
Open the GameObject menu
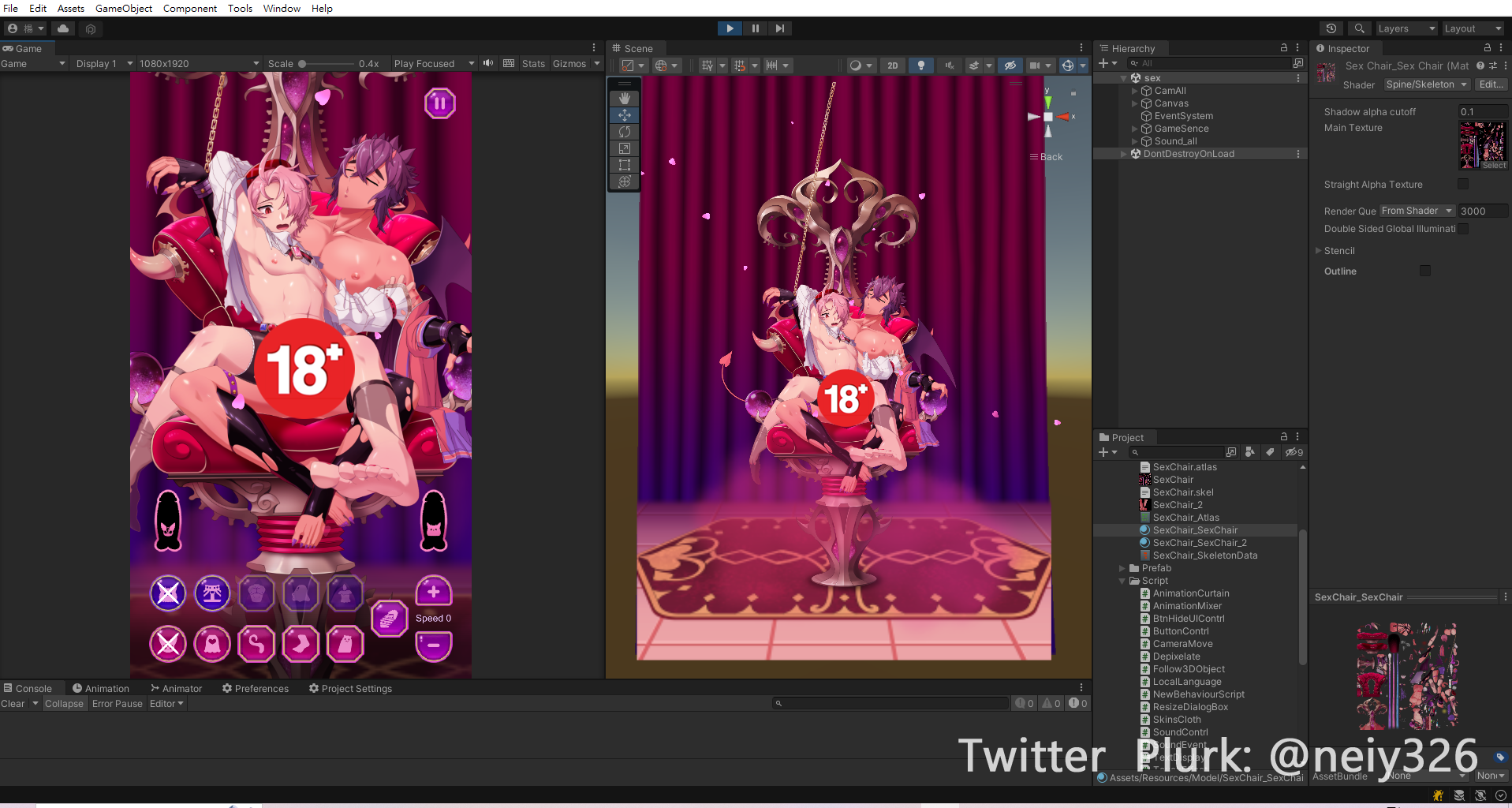(x=124, y=8)
